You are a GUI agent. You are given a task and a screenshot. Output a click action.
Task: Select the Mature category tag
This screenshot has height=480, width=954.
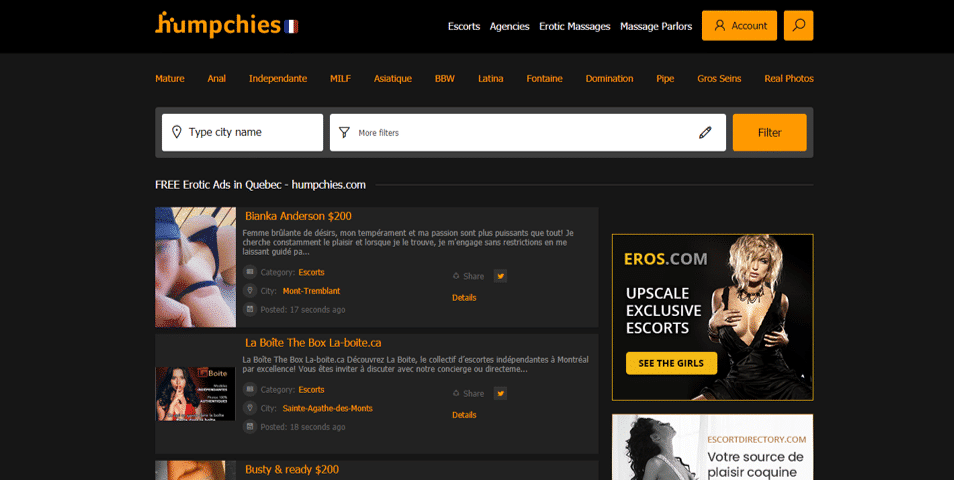pyautogui.click(x=170, y=78)
